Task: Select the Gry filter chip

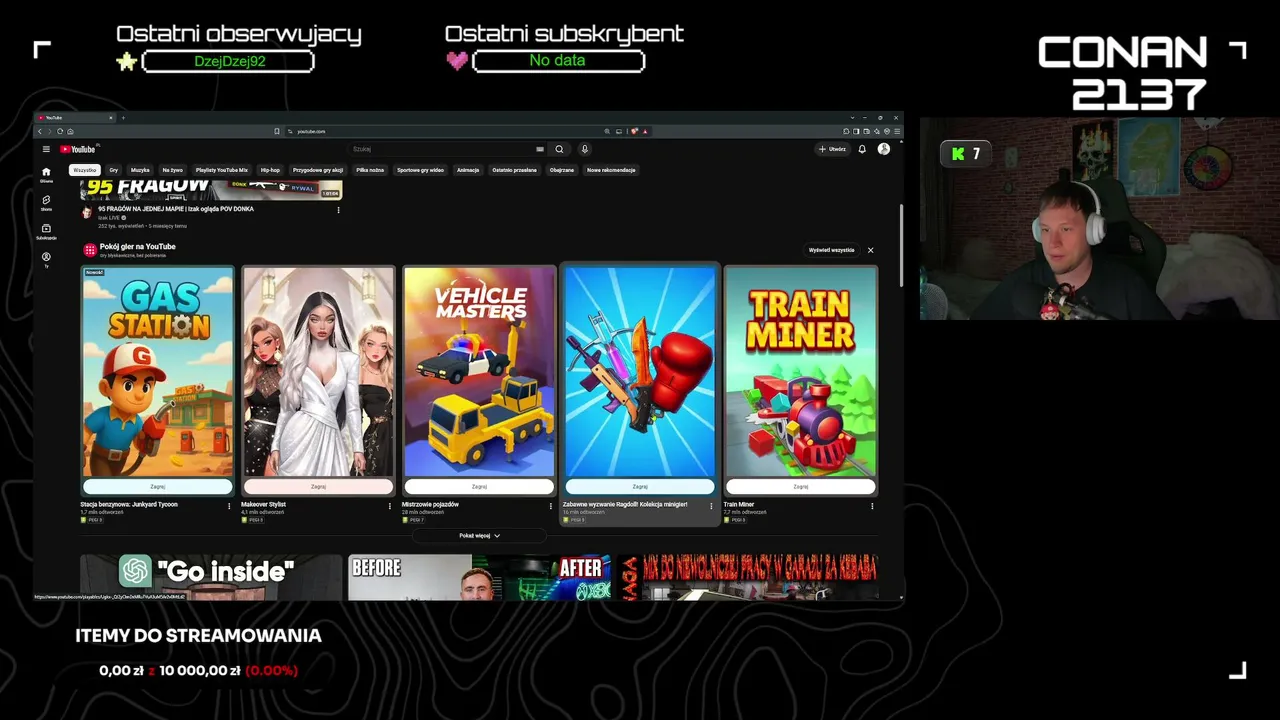Action: (x=114, y=170)
